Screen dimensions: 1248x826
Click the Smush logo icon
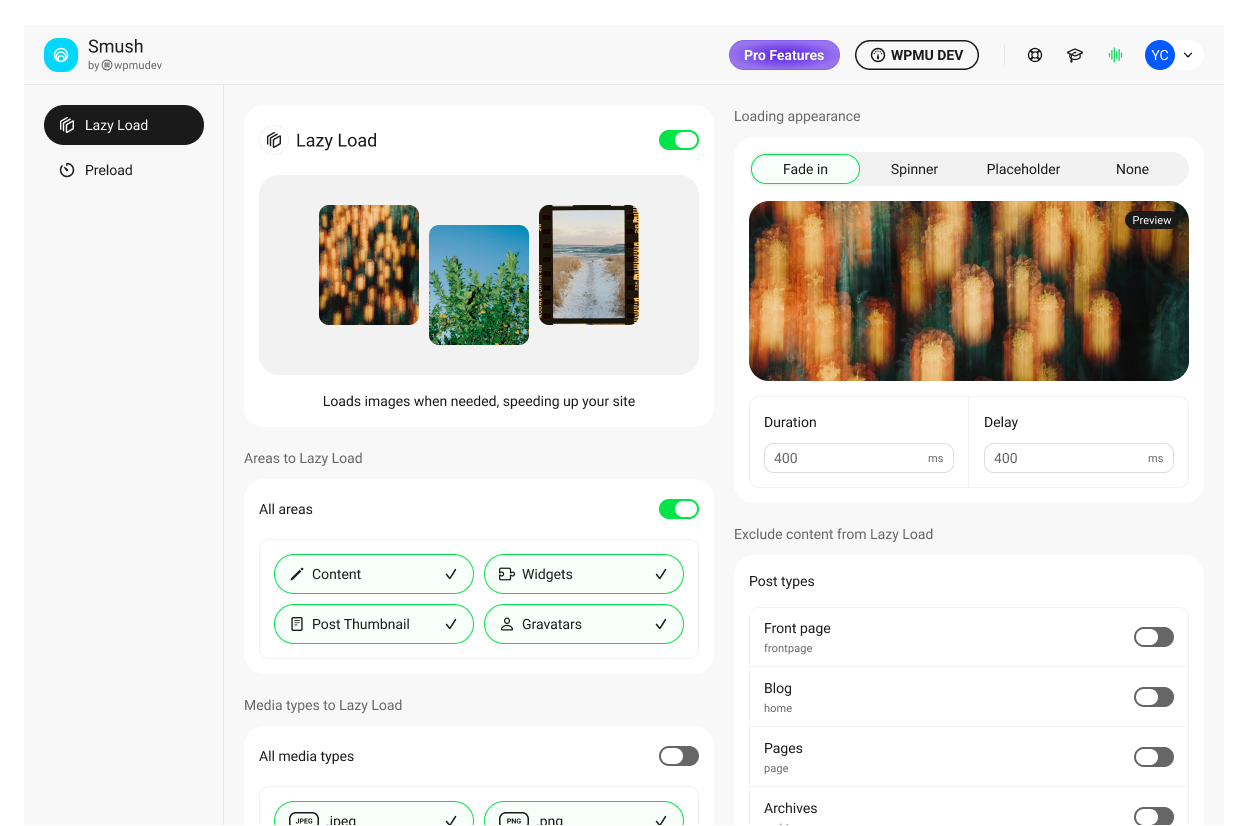[x=61, y=55]
